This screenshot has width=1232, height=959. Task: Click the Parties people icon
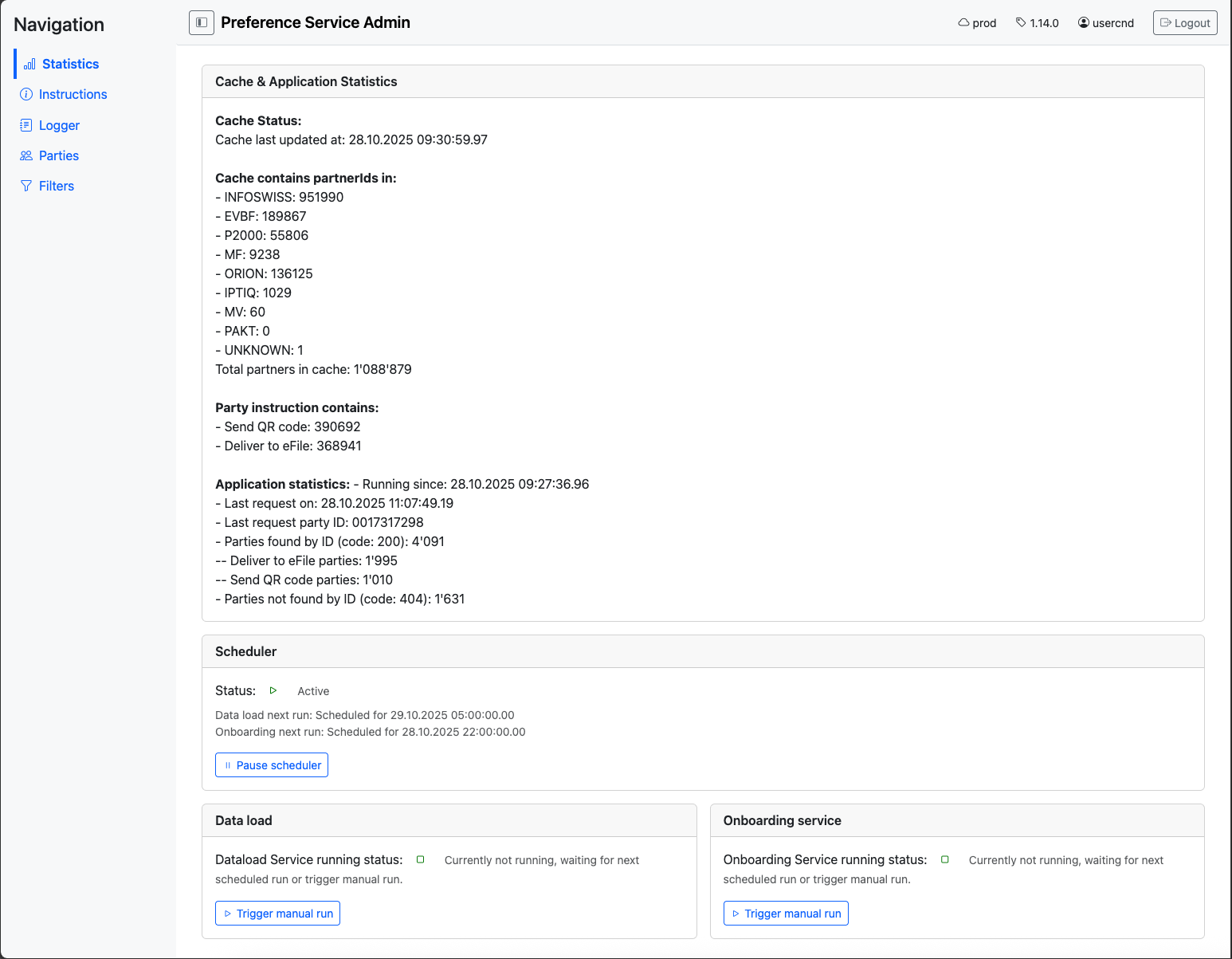26,155
